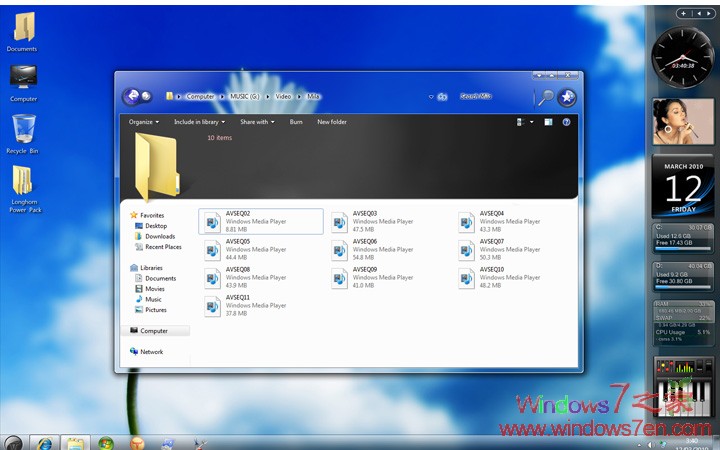The width and height of the screenshot is (720, 450).
Task: Go to Computer in the breadcrumb
Action: pyautogui.click(x=200, y=96)
